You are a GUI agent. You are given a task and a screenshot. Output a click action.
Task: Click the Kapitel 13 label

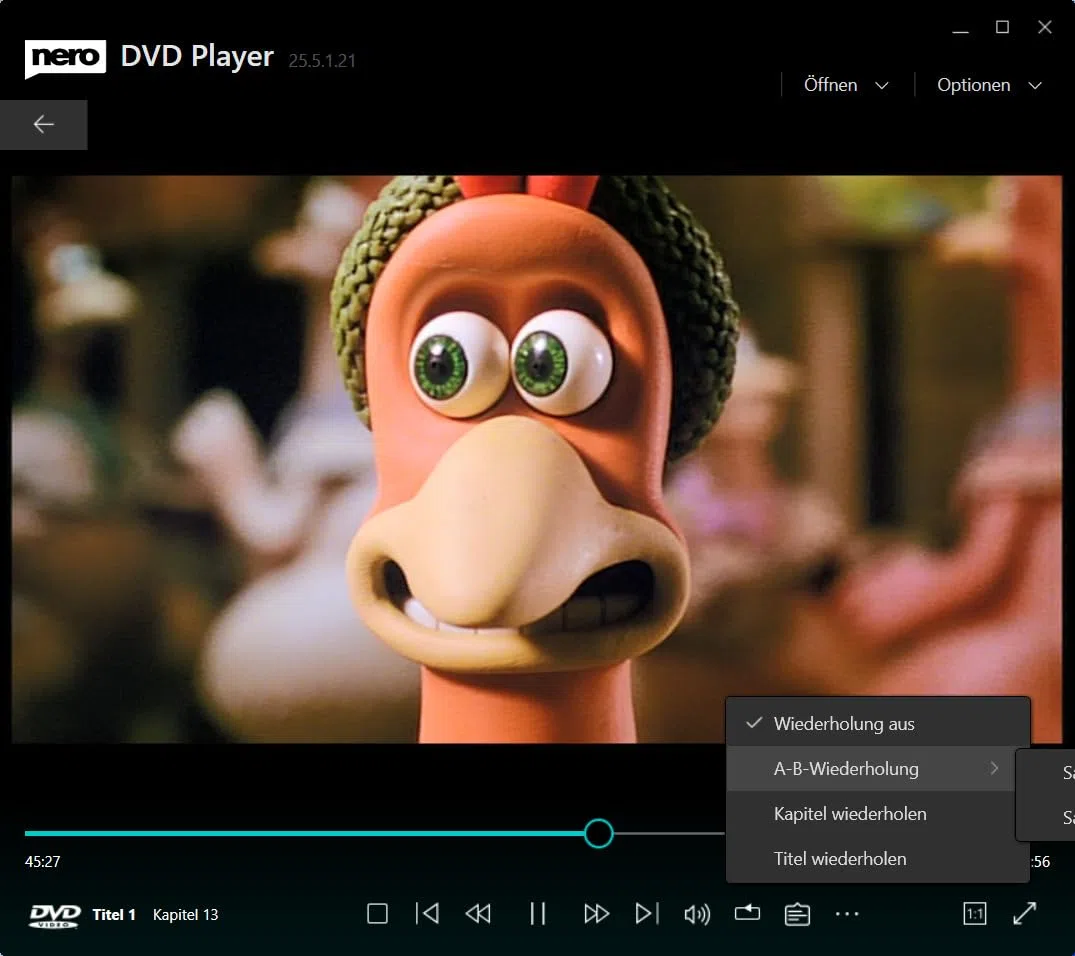[x=185, y=915]
